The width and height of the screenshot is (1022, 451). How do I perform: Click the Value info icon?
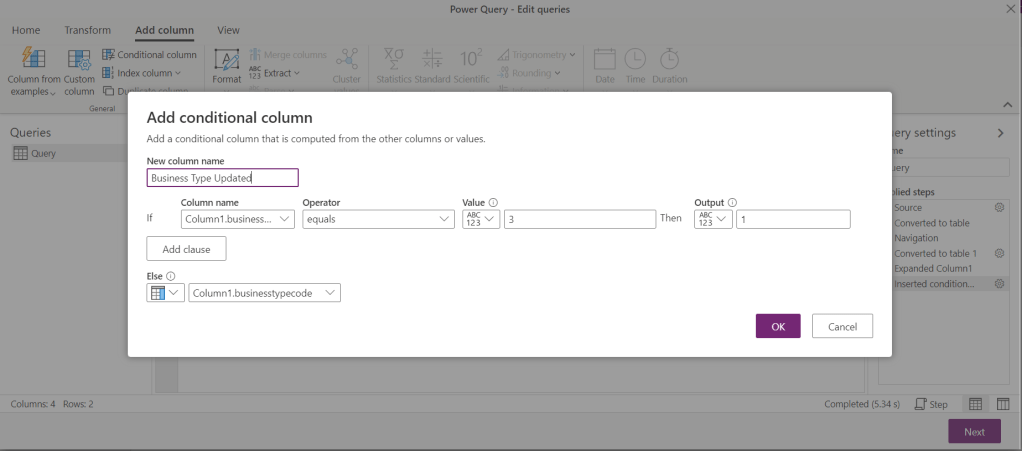[494, 203]
